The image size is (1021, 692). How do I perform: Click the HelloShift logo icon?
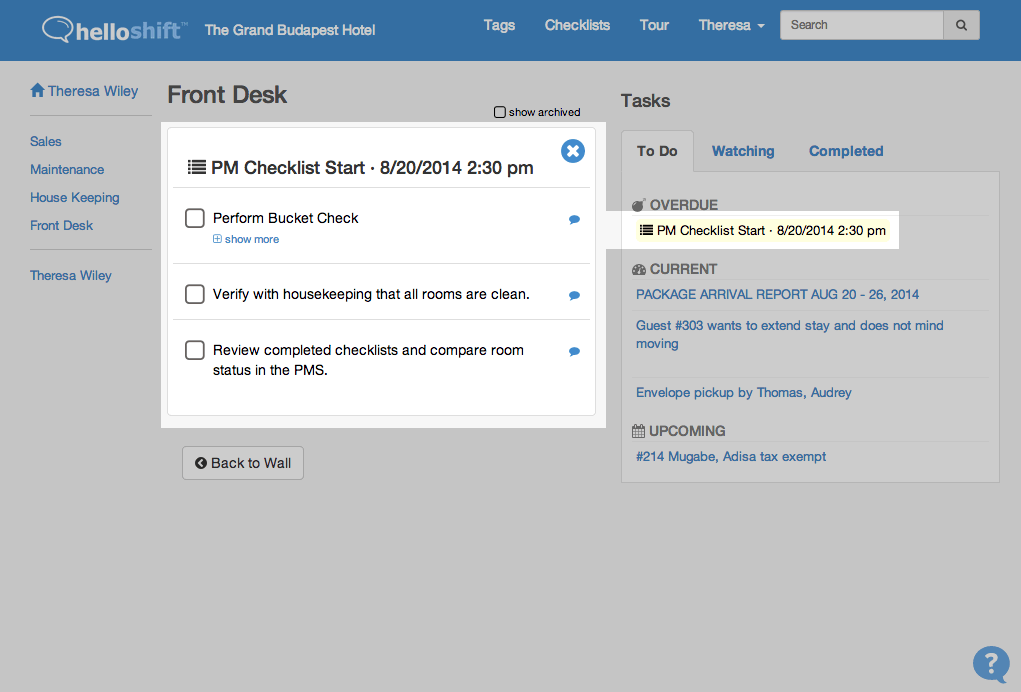pyautogui.click(x=58, y=29)
